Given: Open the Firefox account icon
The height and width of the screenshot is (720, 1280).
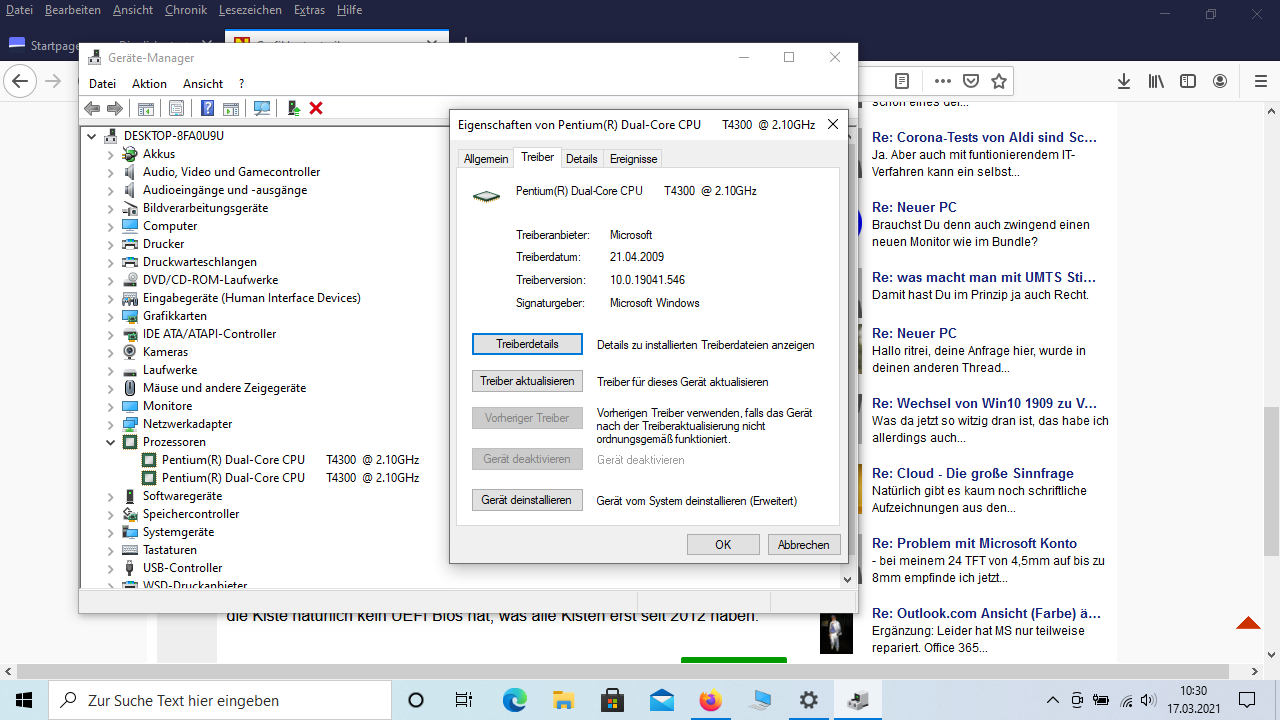Looking at the screenshot, I should [x=1220, y=81].
